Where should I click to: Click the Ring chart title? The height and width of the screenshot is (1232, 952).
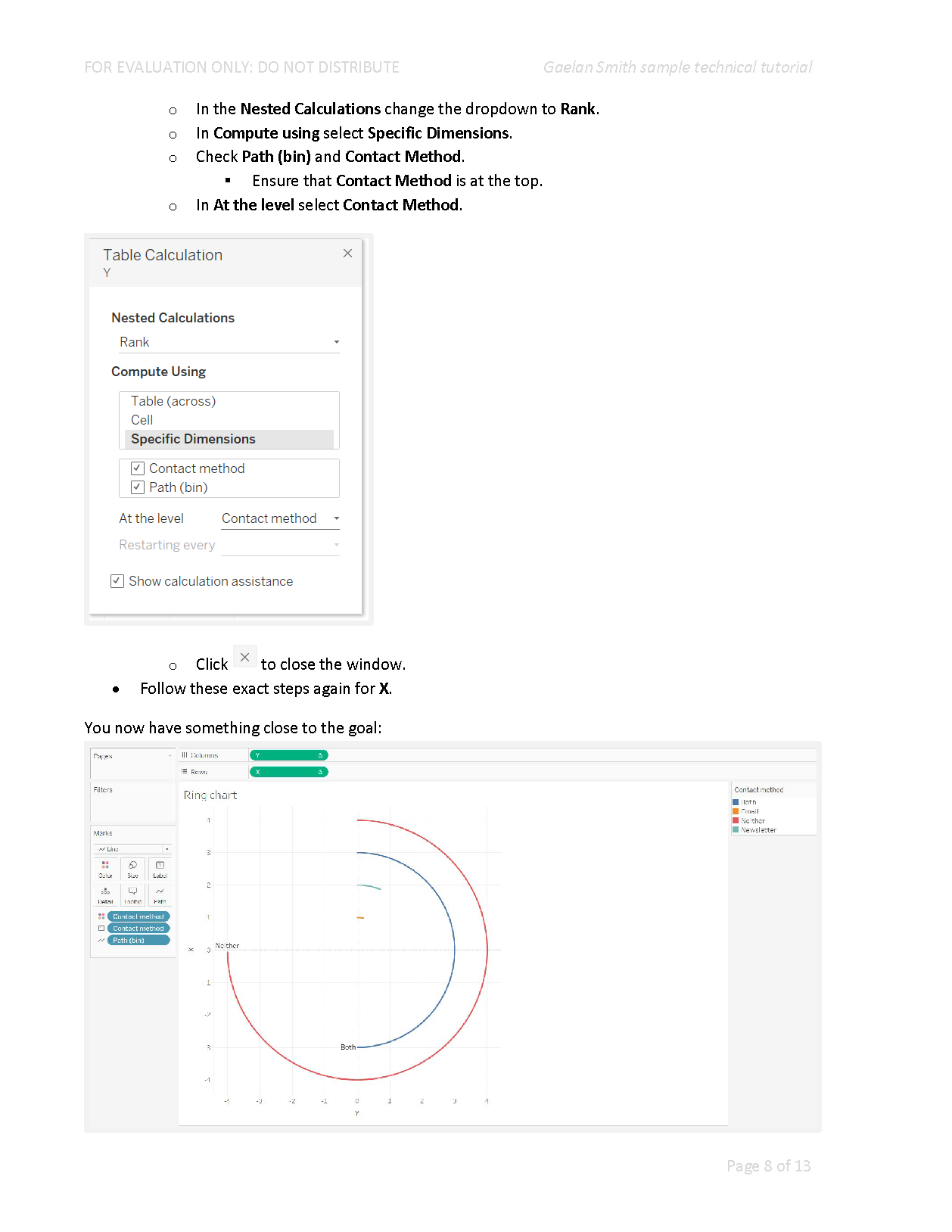[x=210, y=795]
